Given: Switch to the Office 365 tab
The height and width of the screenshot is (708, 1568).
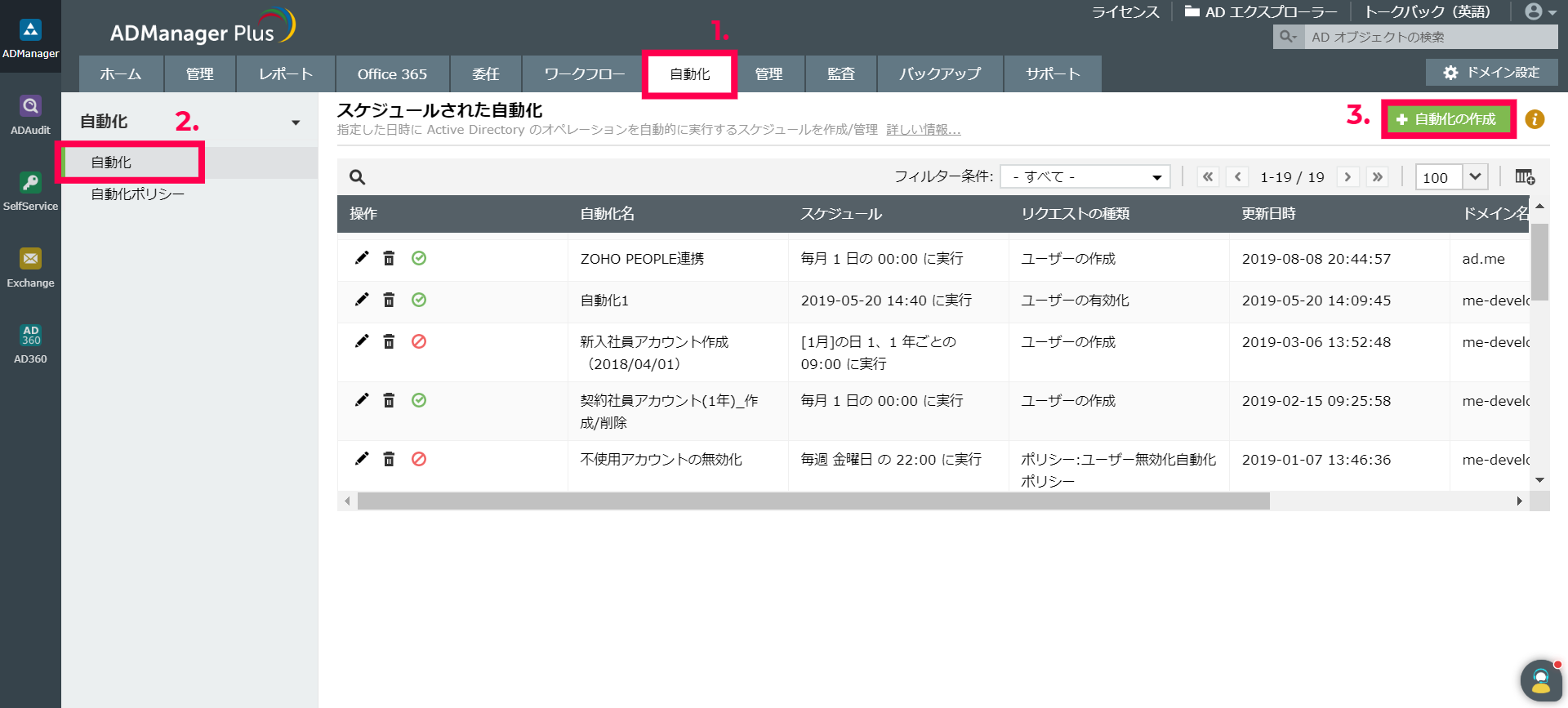Looking at the screenshot, I should click(x=392, y=74).
